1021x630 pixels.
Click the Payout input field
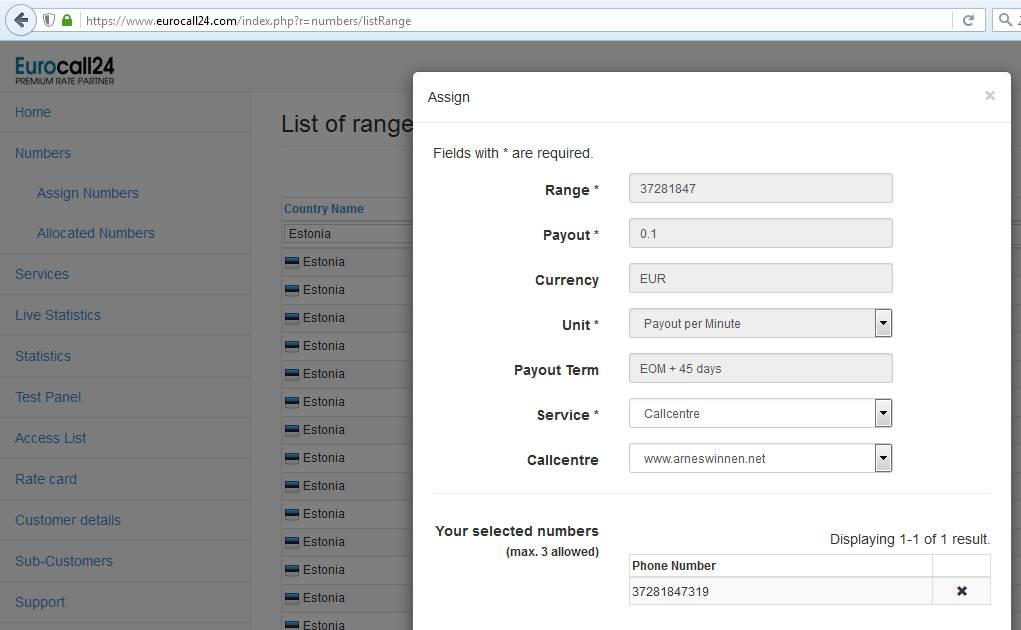pos(760,233)
